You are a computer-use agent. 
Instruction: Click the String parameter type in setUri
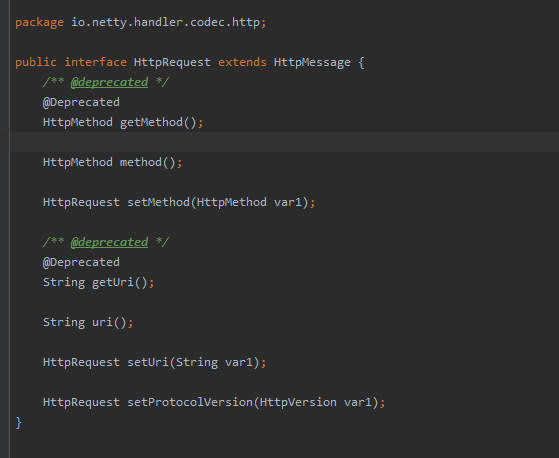click(x=197, y=362)
